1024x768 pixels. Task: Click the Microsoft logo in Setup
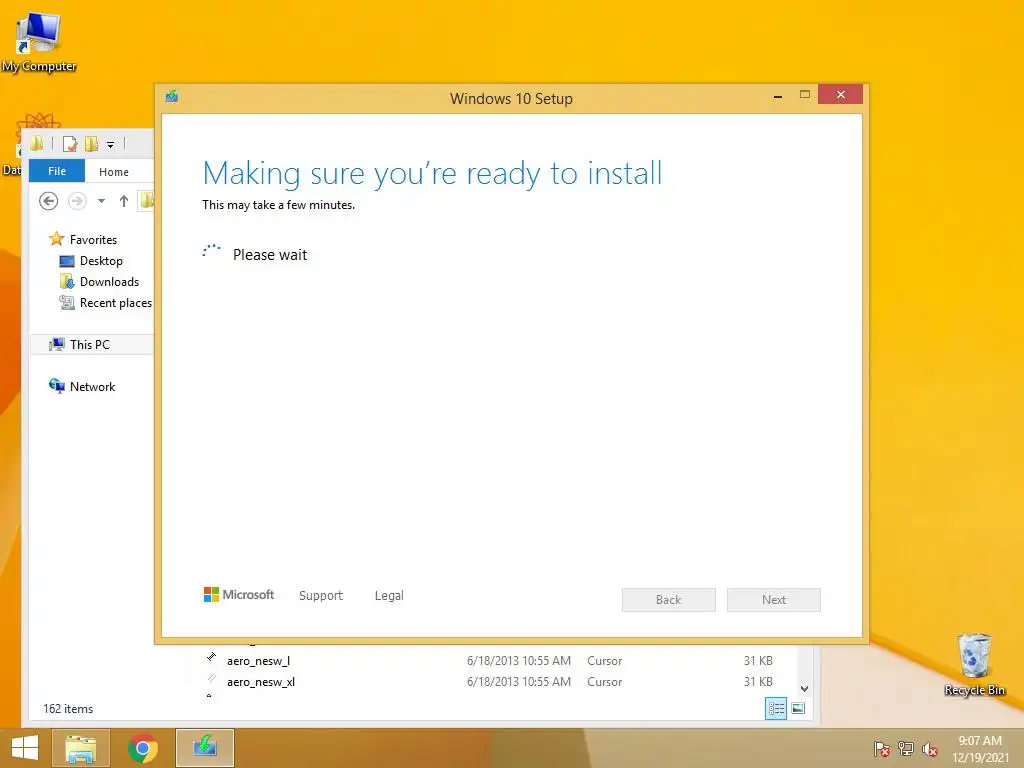[x=239, y=595]
